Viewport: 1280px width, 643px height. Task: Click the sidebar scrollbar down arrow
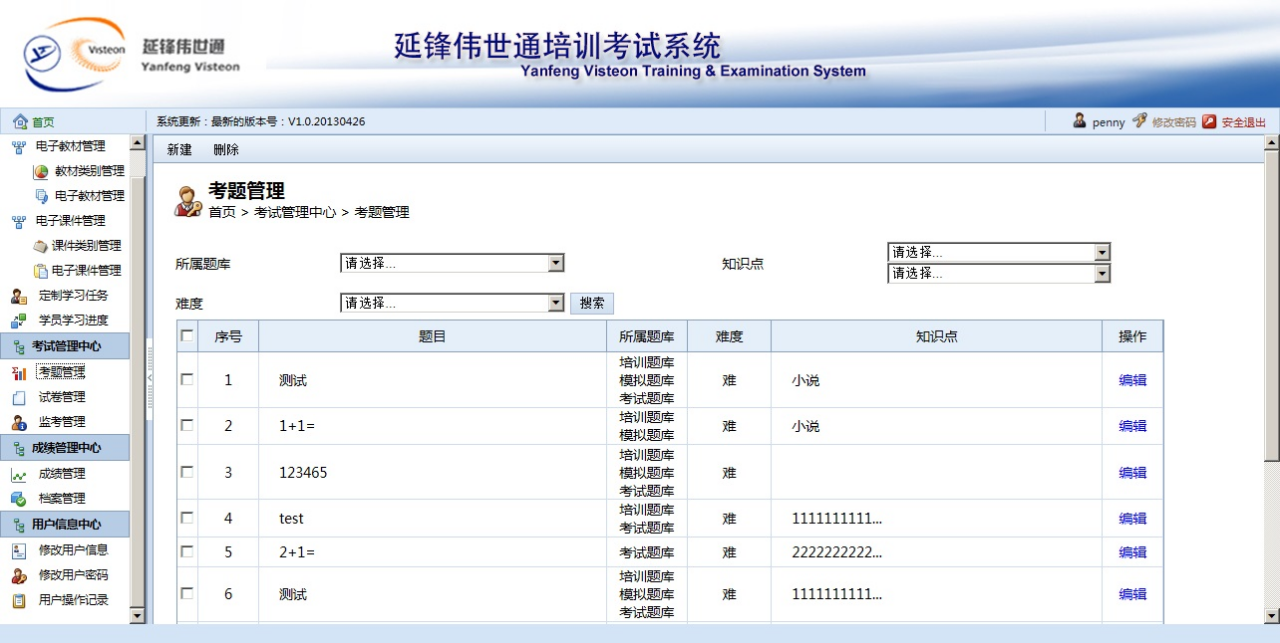pos(138,616)
